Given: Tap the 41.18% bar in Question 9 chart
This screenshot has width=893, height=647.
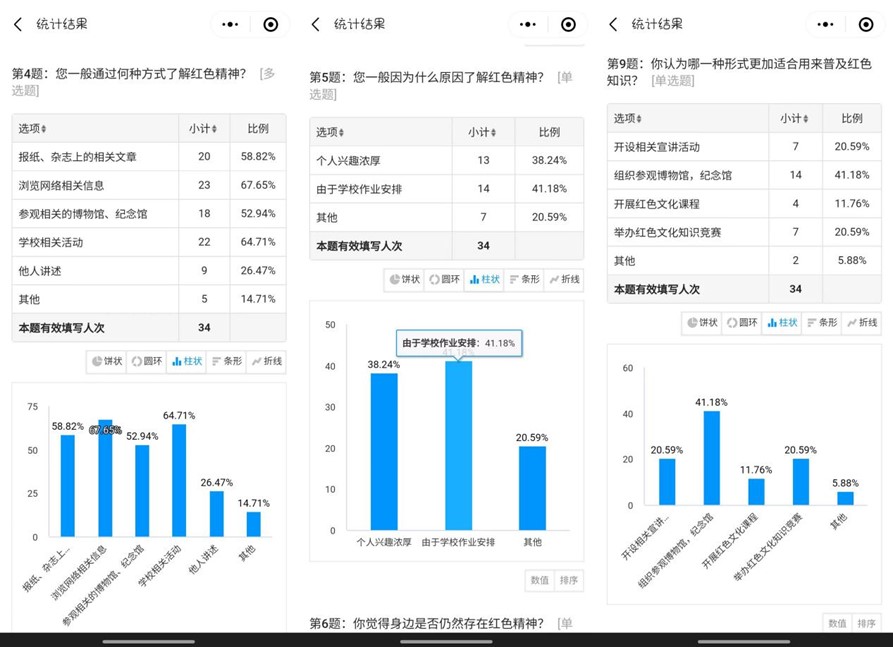Looking at the screenshot, I should 711,458.
